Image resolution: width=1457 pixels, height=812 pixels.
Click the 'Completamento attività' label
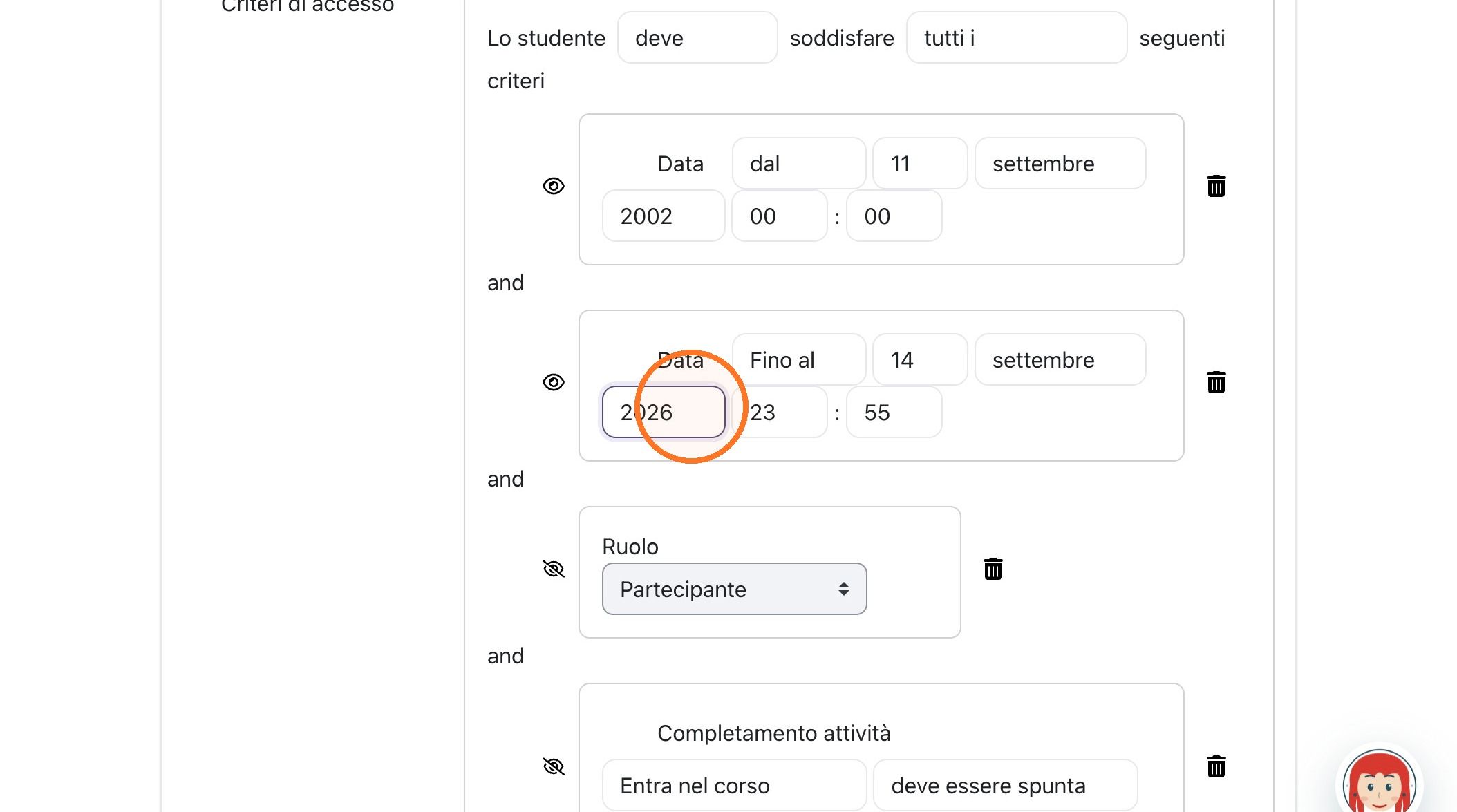coord(773,733)
